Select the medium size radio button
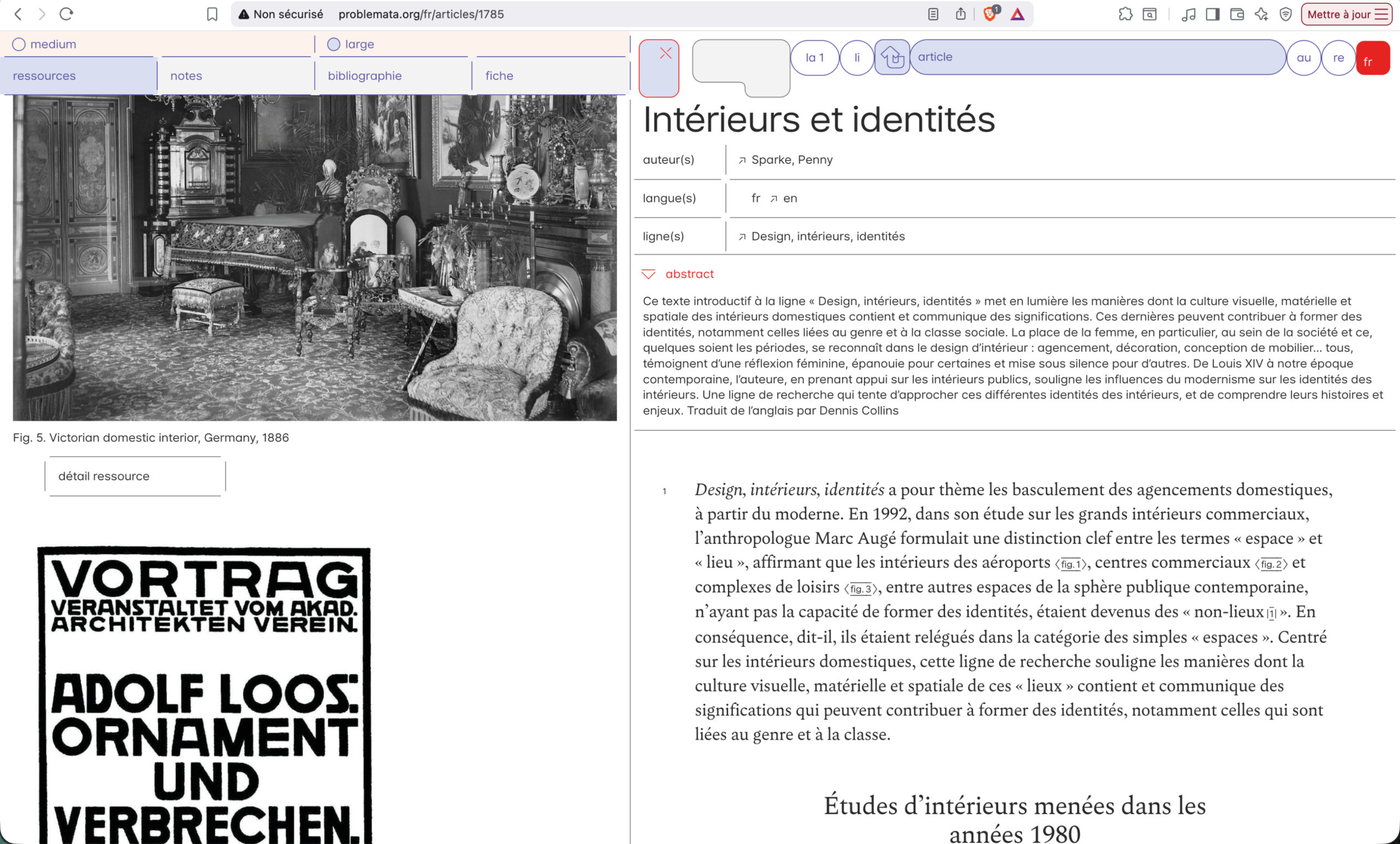Image resolution: width=1400 pixels, height=844 pixels. click(19, 44)
